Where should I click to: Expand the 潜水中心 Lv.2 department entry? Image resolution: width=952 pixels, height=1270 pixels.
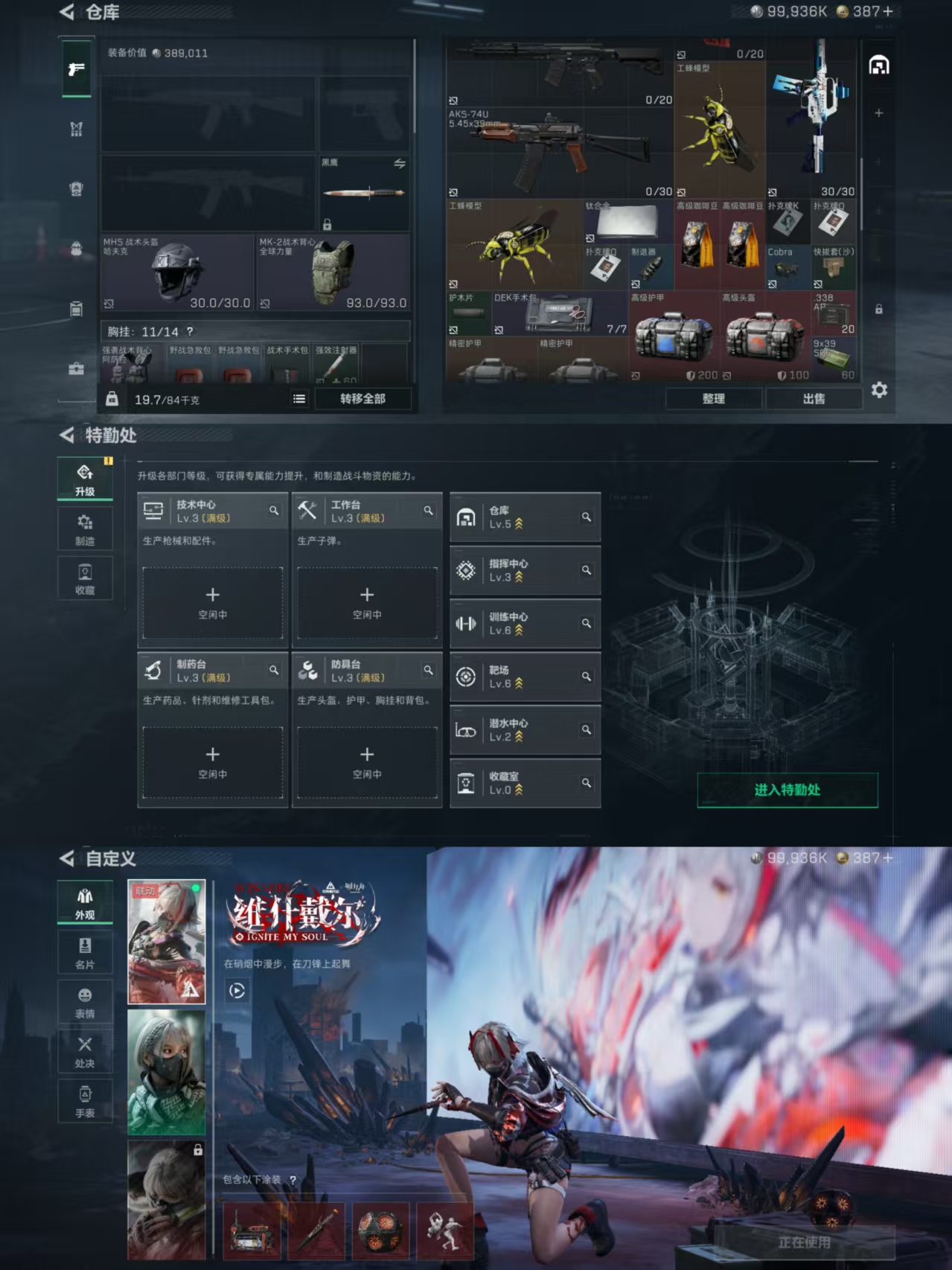pos(524,730)
